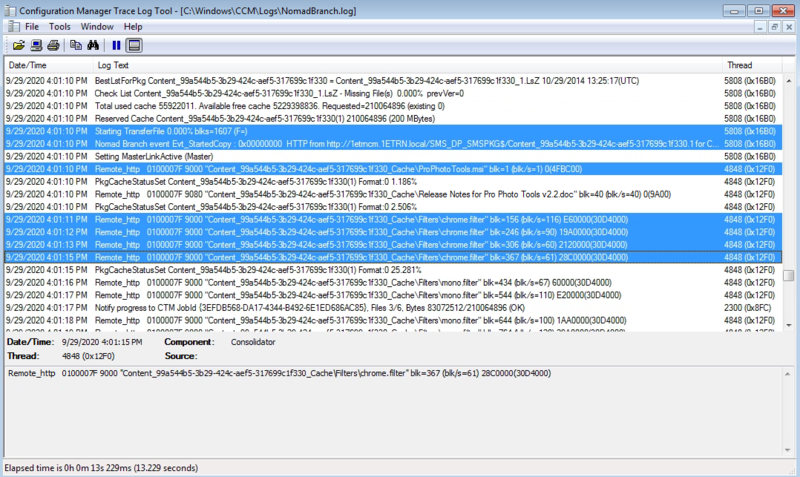Select the 'Setting MasterLinkActive (Master)' log entry
Image resolution: width=800 pixels, height=477 pixels.
162,157
